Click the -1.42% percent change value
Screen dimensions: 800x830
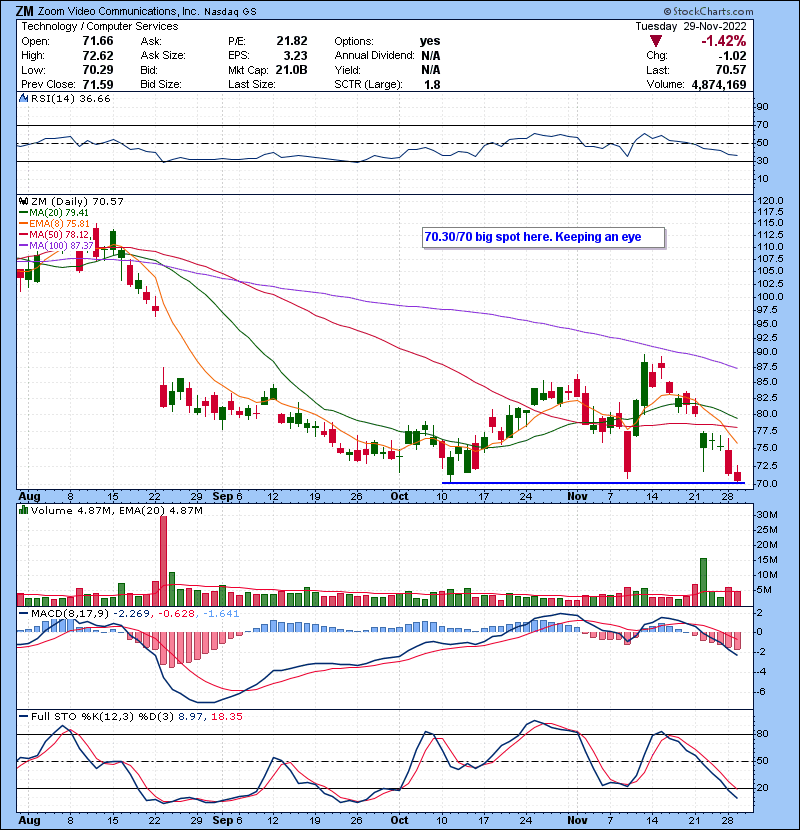point(724,41)
